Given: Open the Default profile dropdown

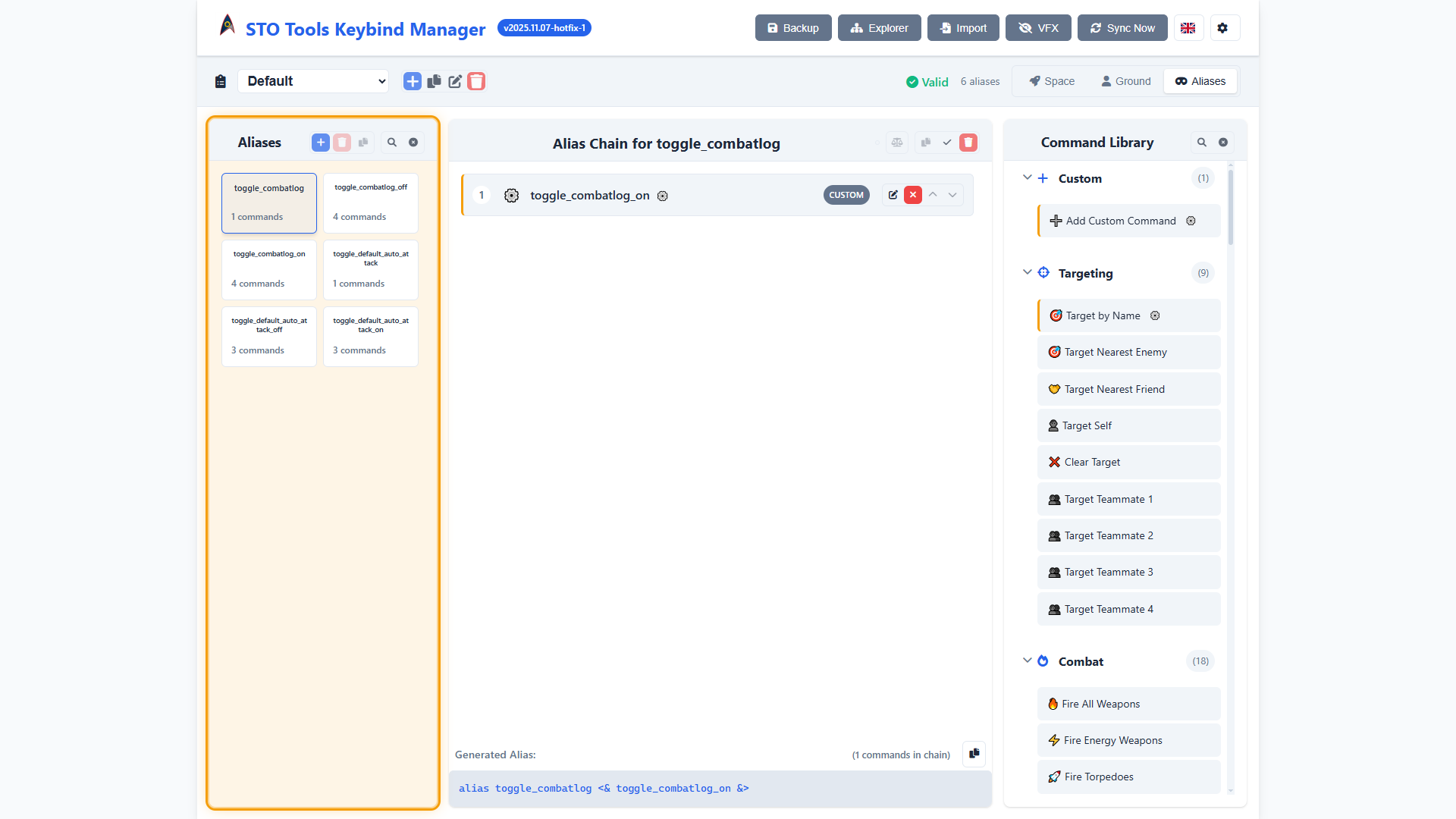Looking at the screenshot, I should (x=313, y=81).
